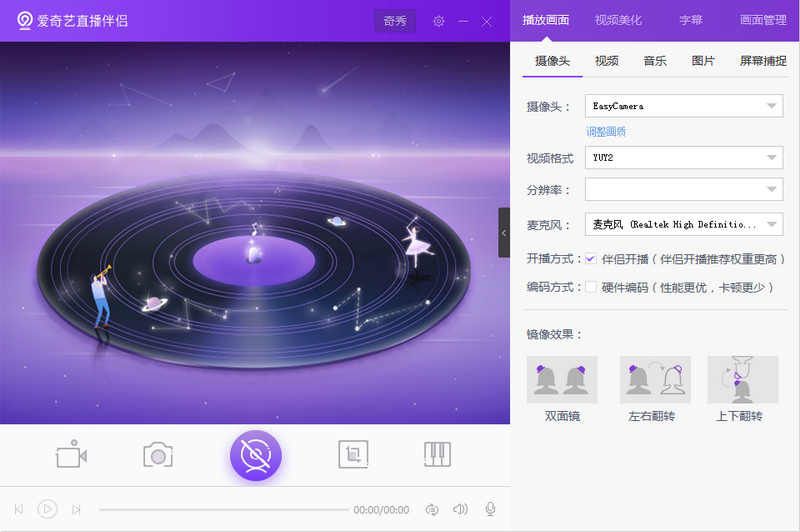Open the 麦克风 Realtek microphone dropdown

coord(684,224)
